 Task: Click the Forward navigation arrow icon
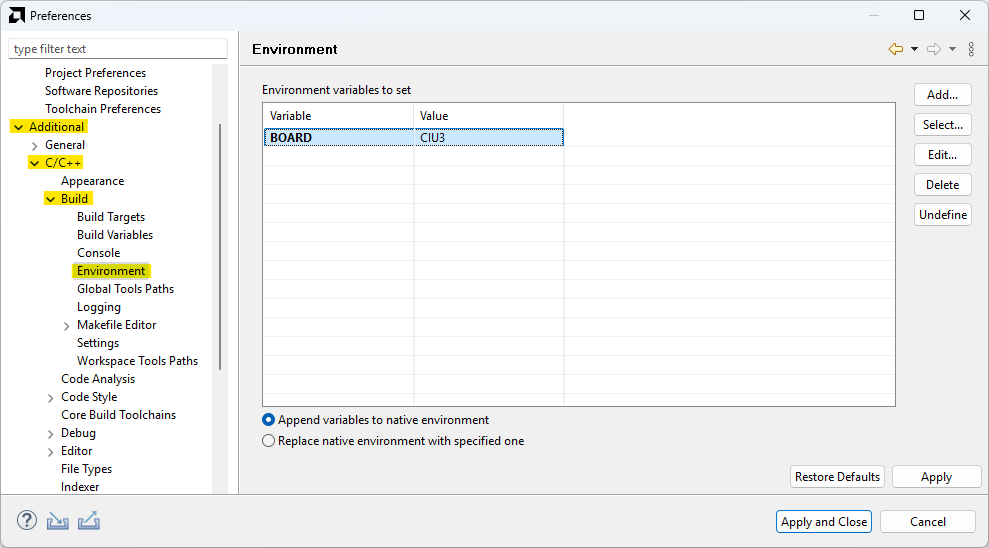click(934, 49)
